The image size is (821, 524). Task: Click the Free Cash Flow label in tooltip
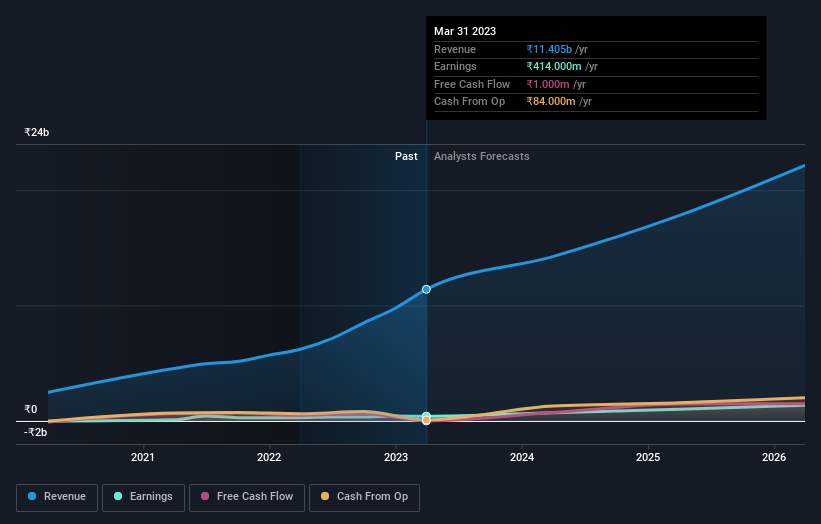[x=472, y=84]
